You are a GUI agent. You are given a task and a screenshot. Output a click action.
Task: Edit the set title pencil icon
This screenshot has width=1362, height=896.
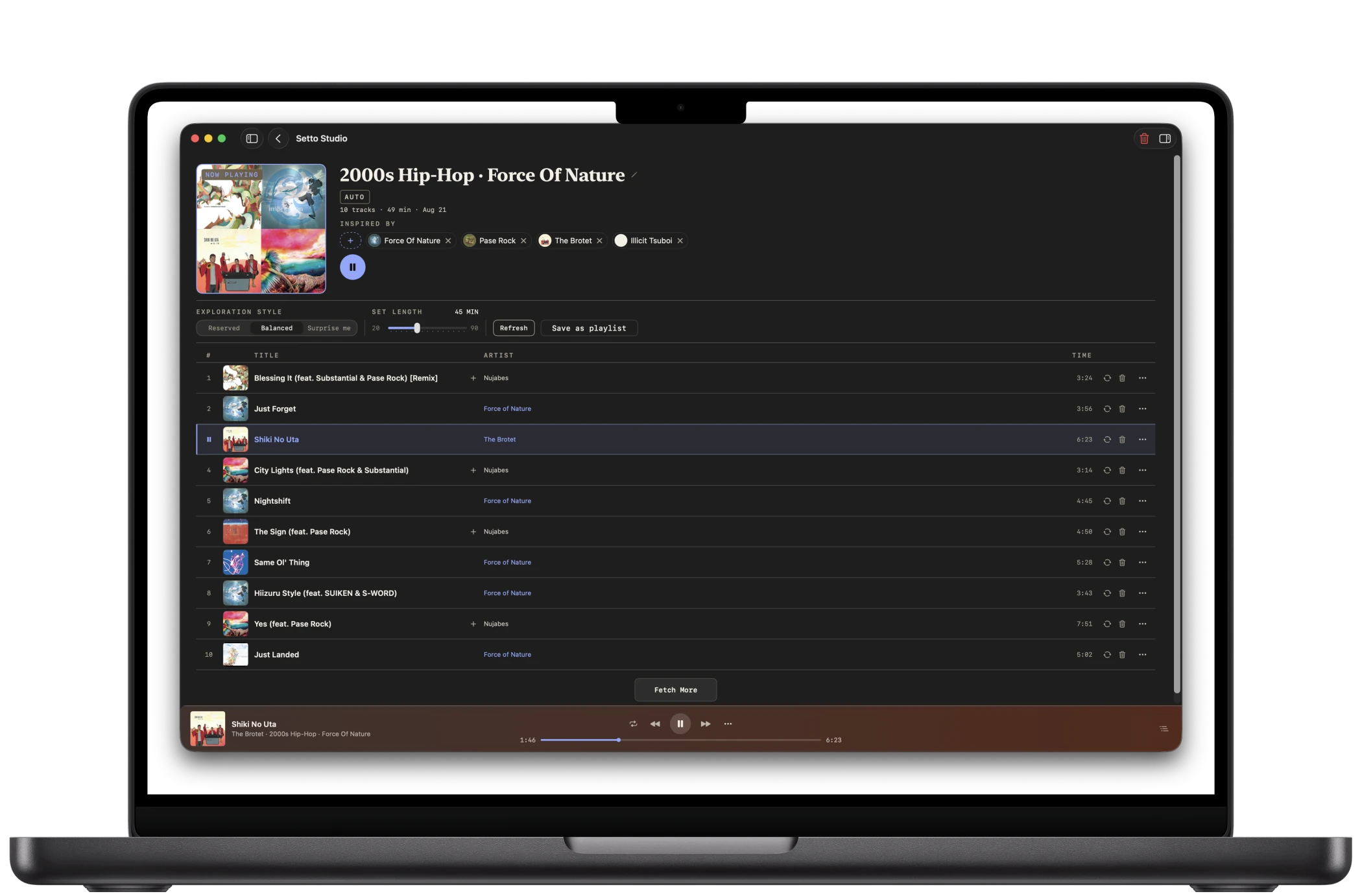(x=634, y=175)
